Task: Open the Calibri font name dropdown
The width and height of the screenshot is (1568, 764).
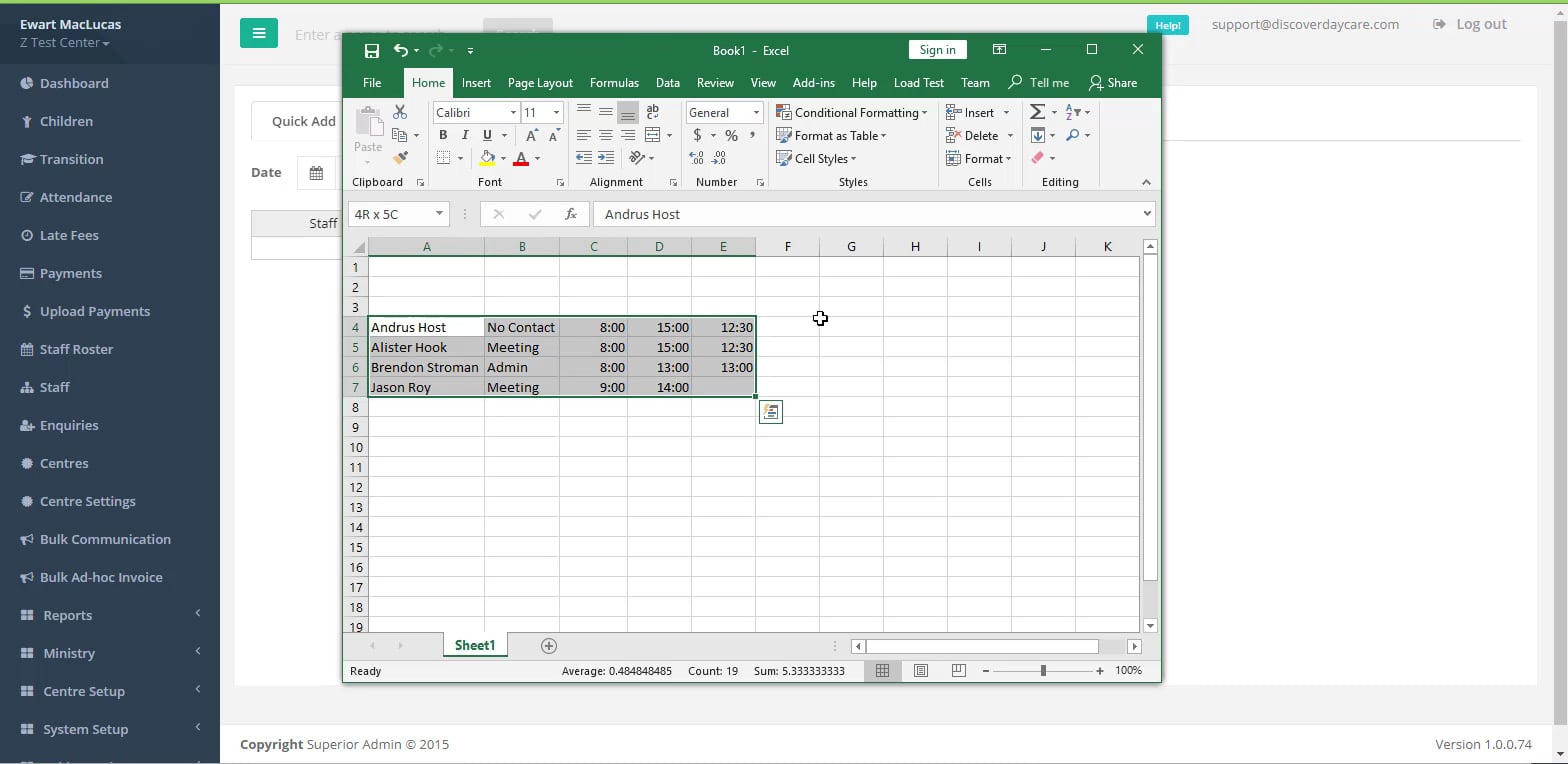Action: point(513,113)
